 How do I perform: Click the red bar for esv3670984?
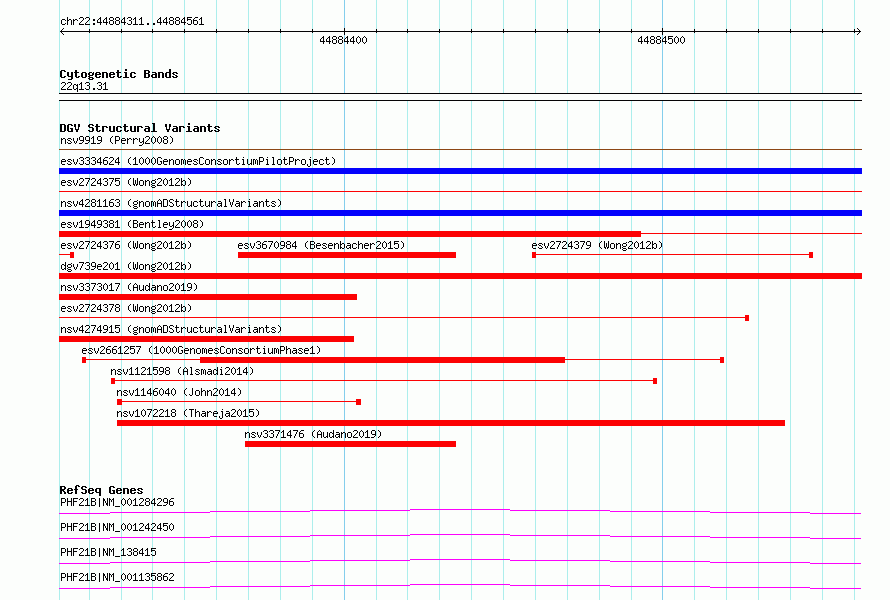point(347,255)
